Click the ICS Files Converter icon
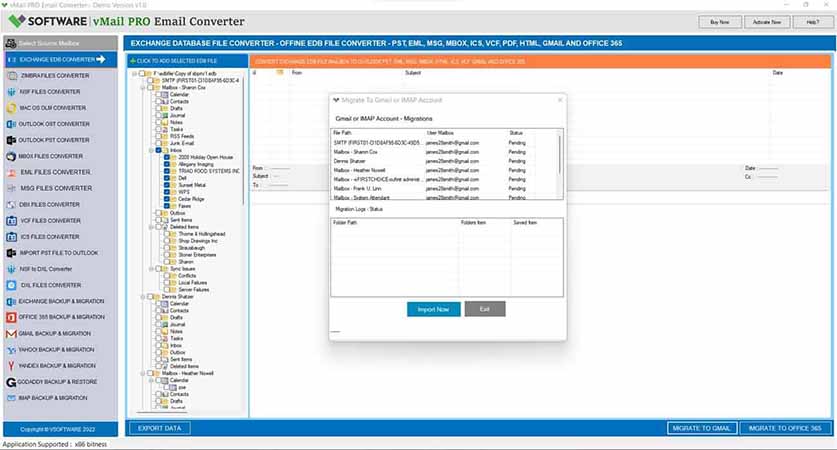 [x=12, y=236]
